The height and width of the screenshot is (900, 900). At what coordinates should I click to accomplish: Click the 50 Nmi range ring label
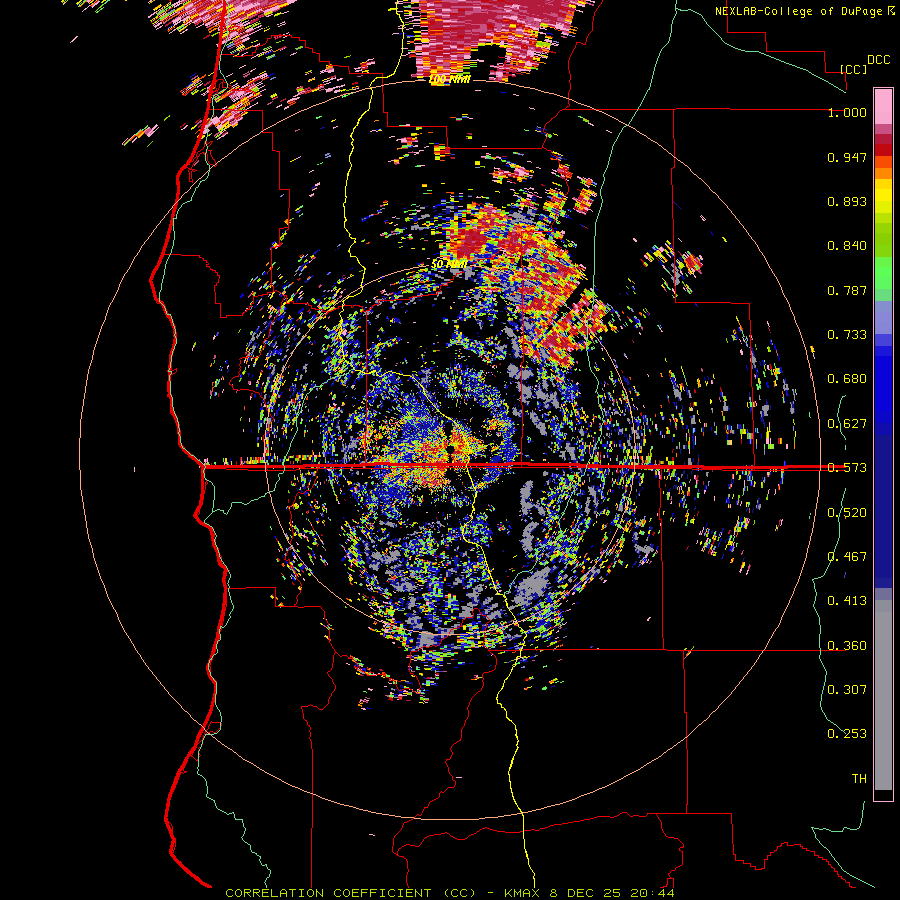(x=449, y=264)
